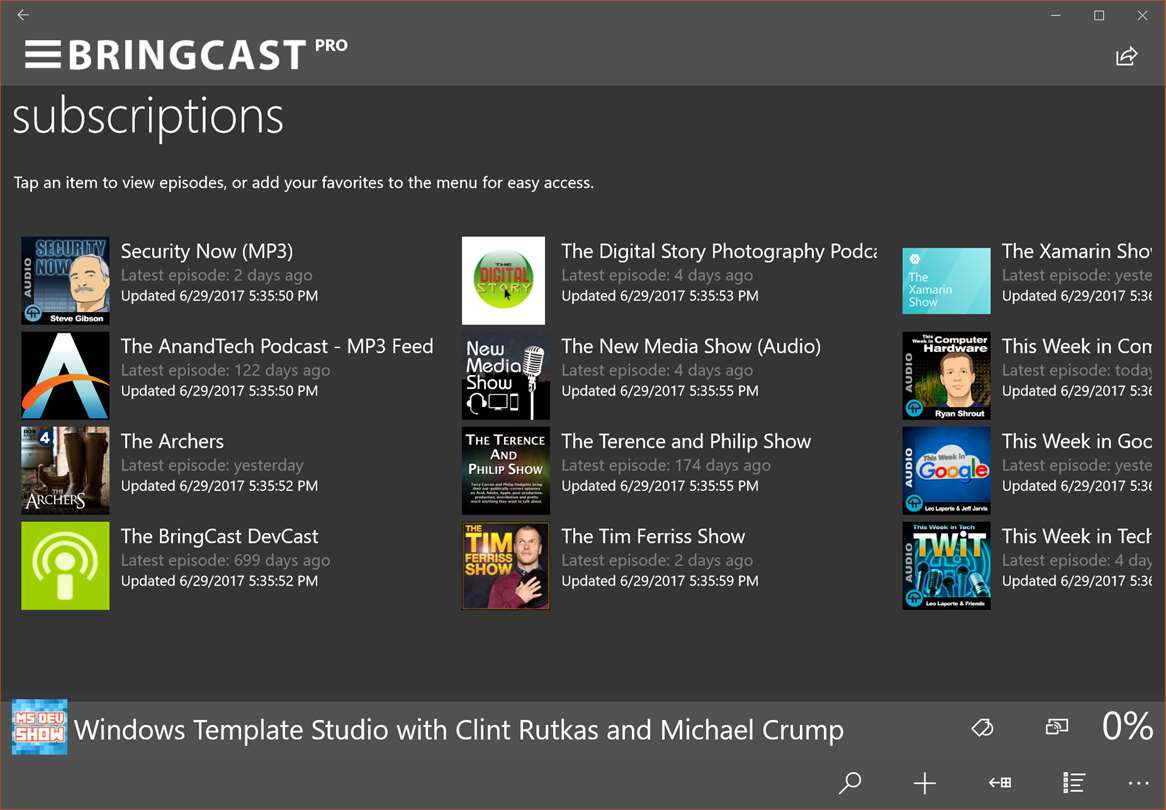
Task: Select The BringCast DevCast title
Action: tap(219, 537)
